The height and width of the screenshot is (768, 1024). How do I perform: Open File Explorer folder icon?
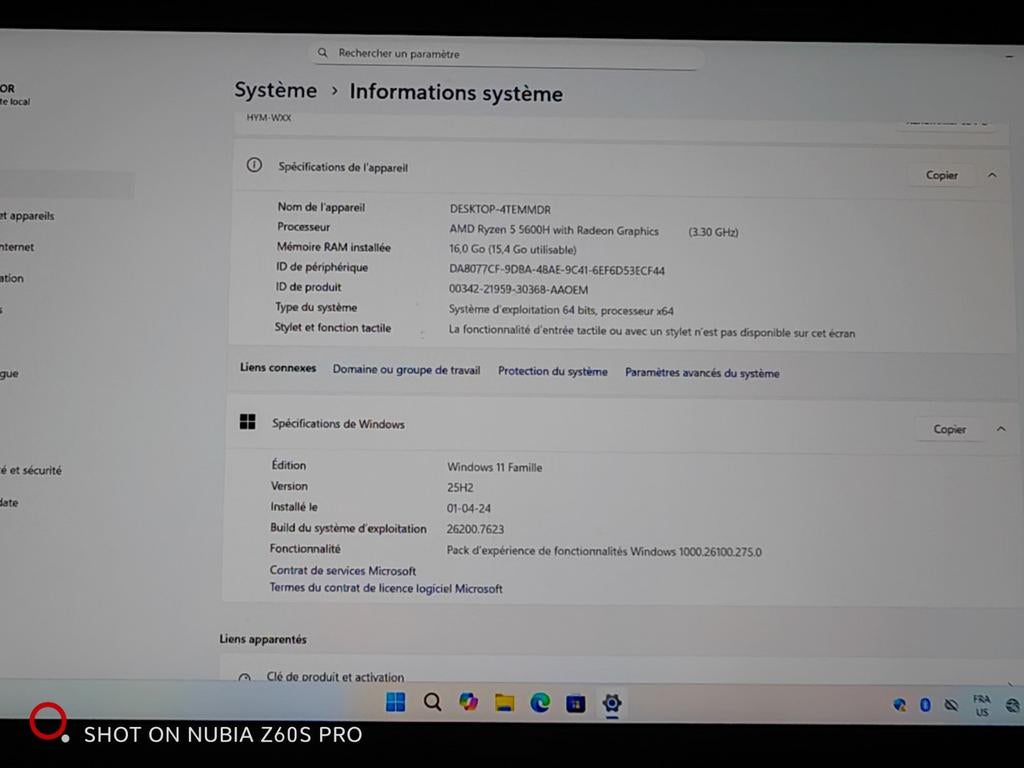coord(504,703)
